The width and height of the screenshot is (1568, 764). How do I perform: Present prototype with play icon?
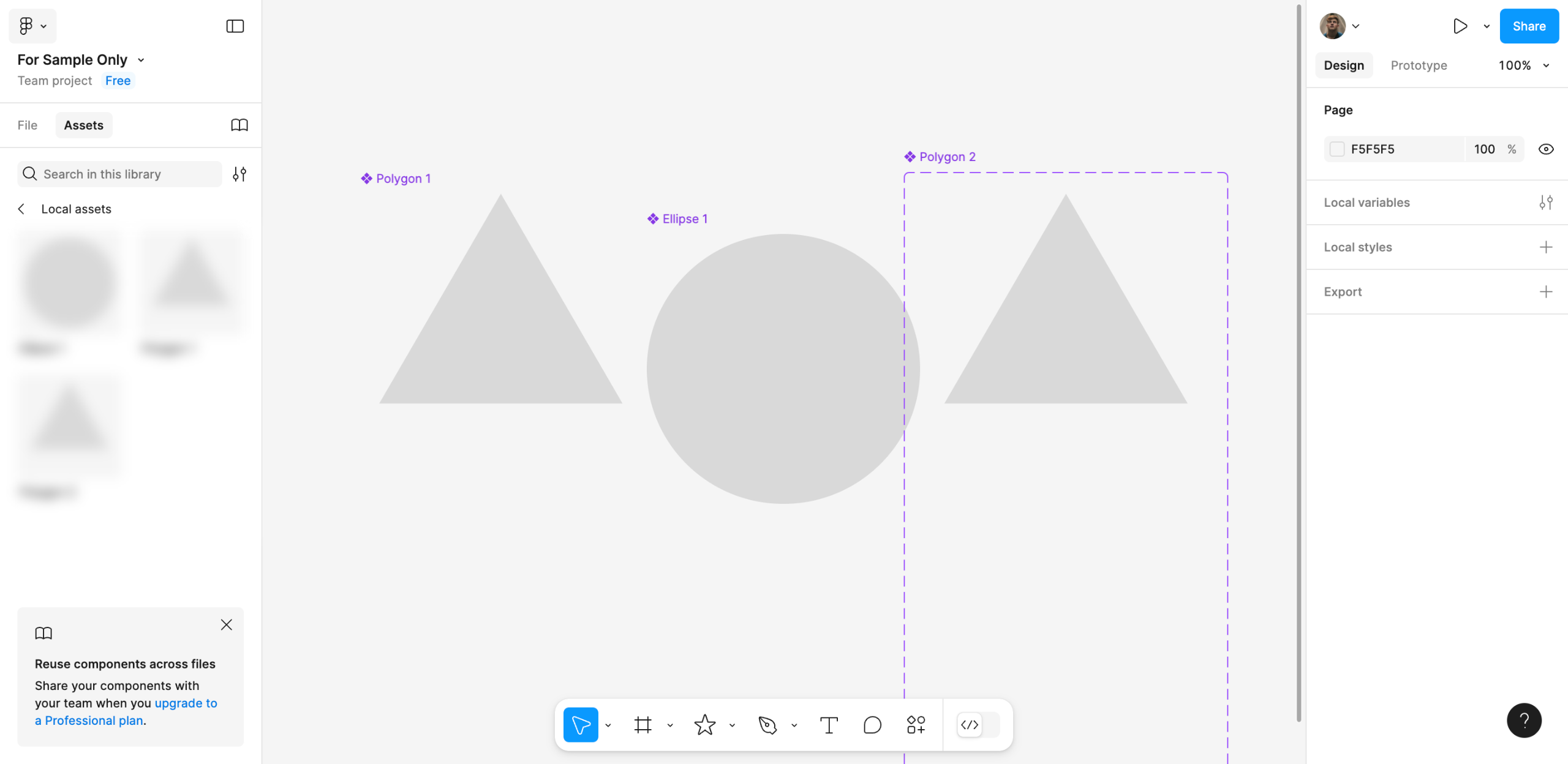[1460, 26]
